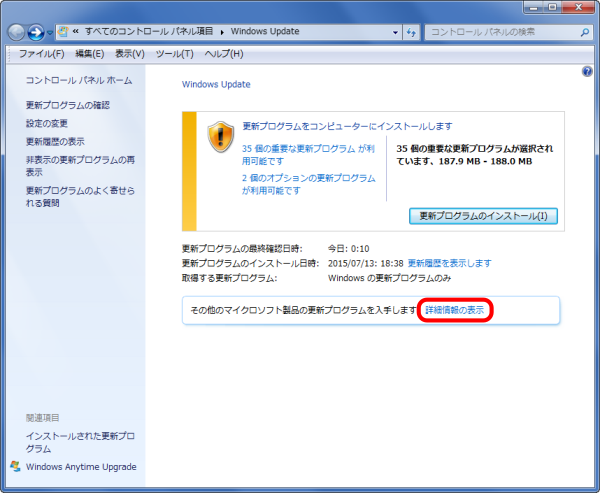Open 更新プログラムのよく寄せられる質問 link
The image size is (600, 493).
pos(80,196)
